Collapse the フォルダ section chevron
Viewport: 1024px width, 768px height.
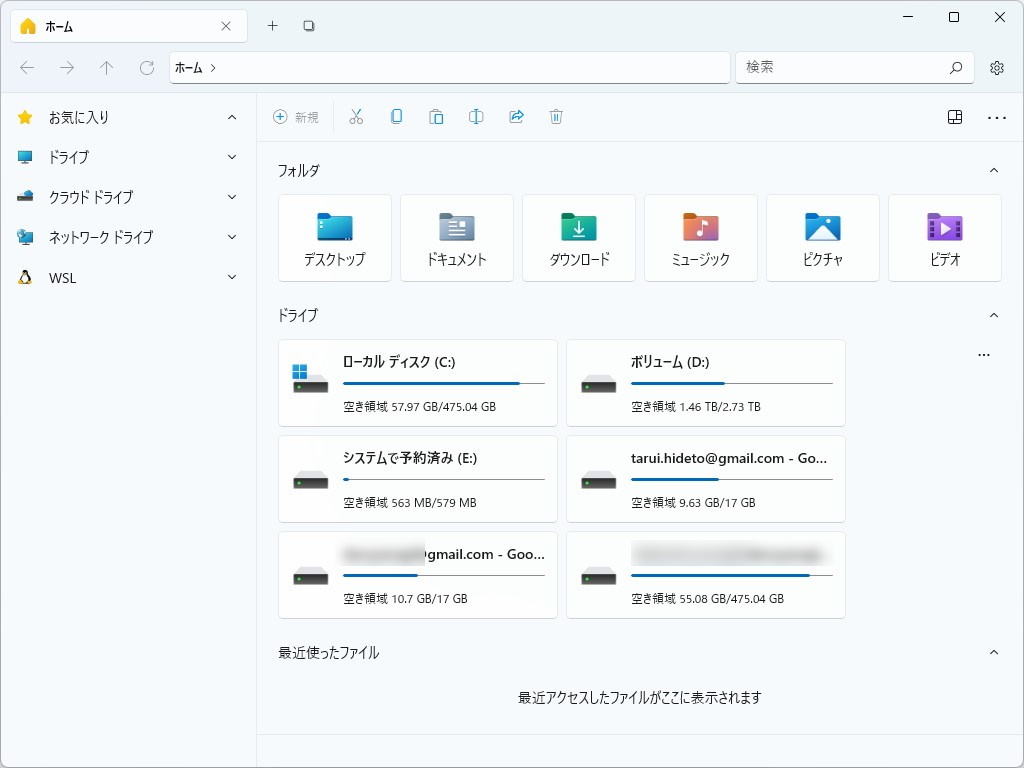992,171
